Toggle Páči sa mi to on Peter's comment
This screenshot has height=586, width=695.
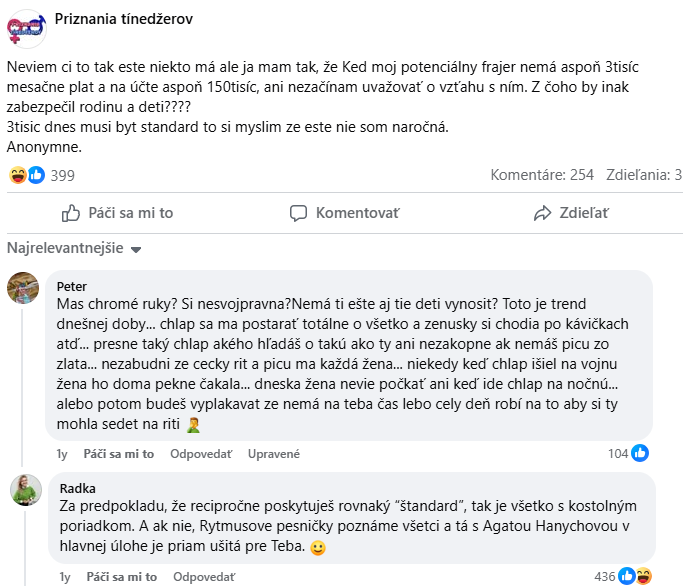(x=120, y=454)
